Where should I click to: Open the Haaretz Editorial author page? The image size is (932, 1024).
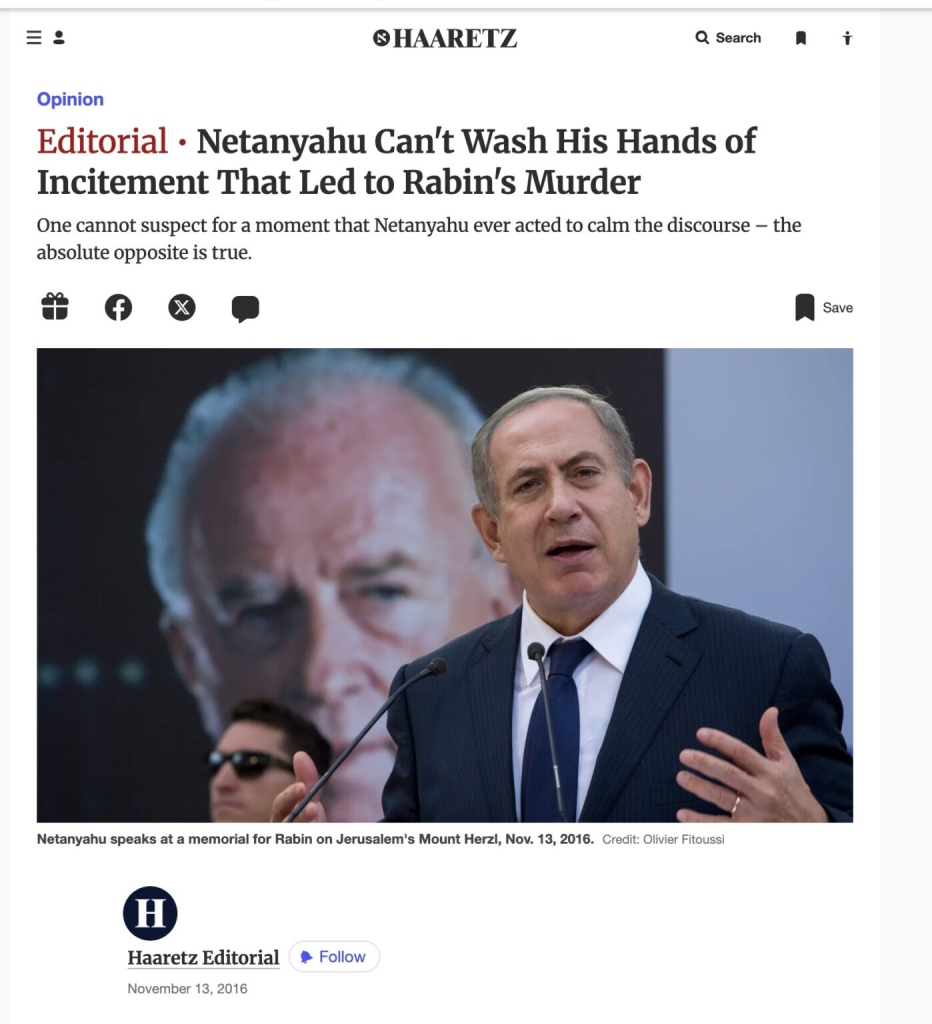click(203, 958)
